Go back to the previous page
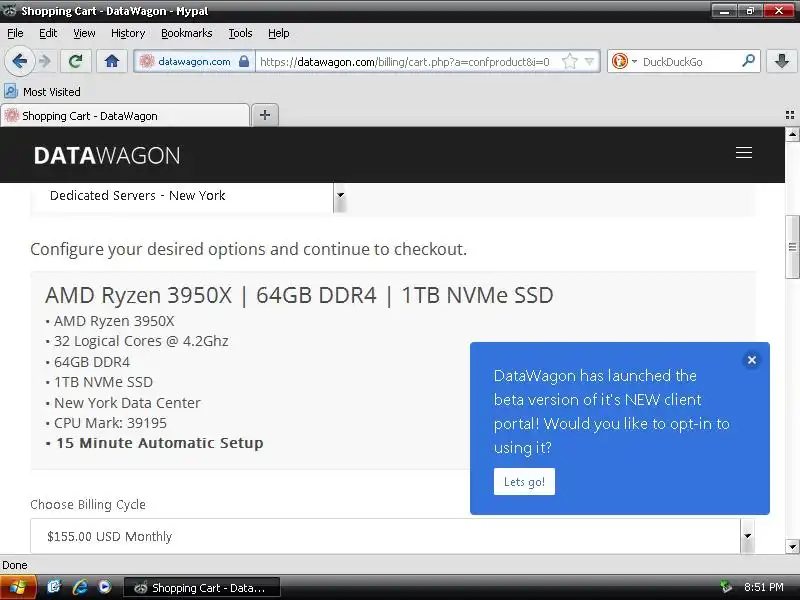 pos(19,62)
